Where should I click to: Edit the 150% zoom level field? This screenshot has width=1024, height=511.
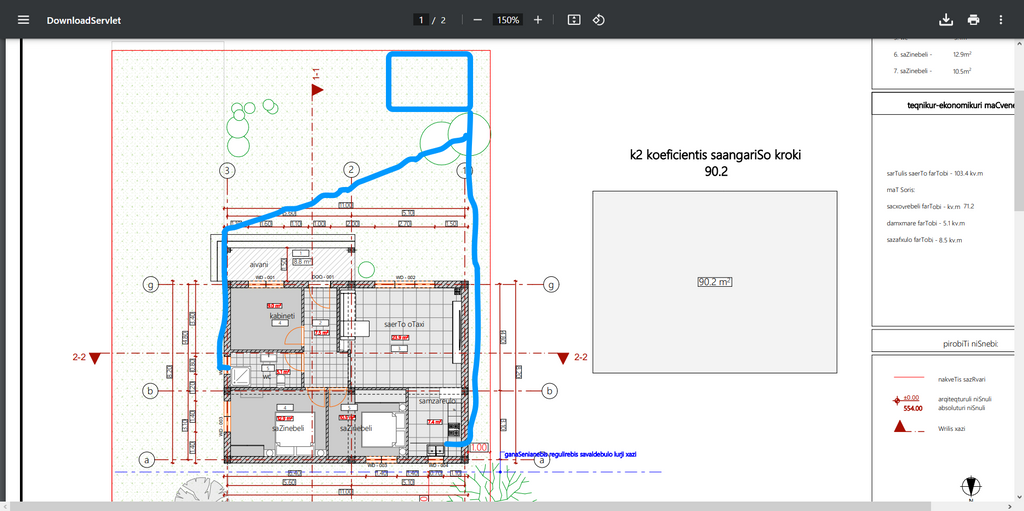[x=507, y=20]
